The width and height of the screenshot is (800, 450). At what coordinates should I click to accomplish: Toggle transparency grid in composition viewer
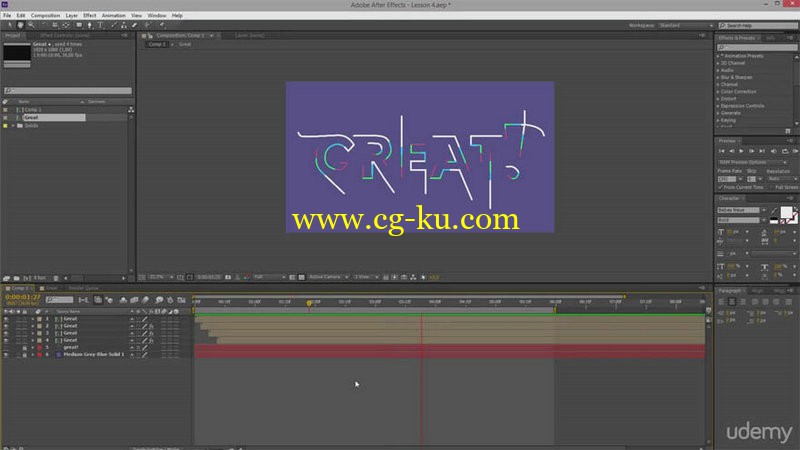click(302, 277)
